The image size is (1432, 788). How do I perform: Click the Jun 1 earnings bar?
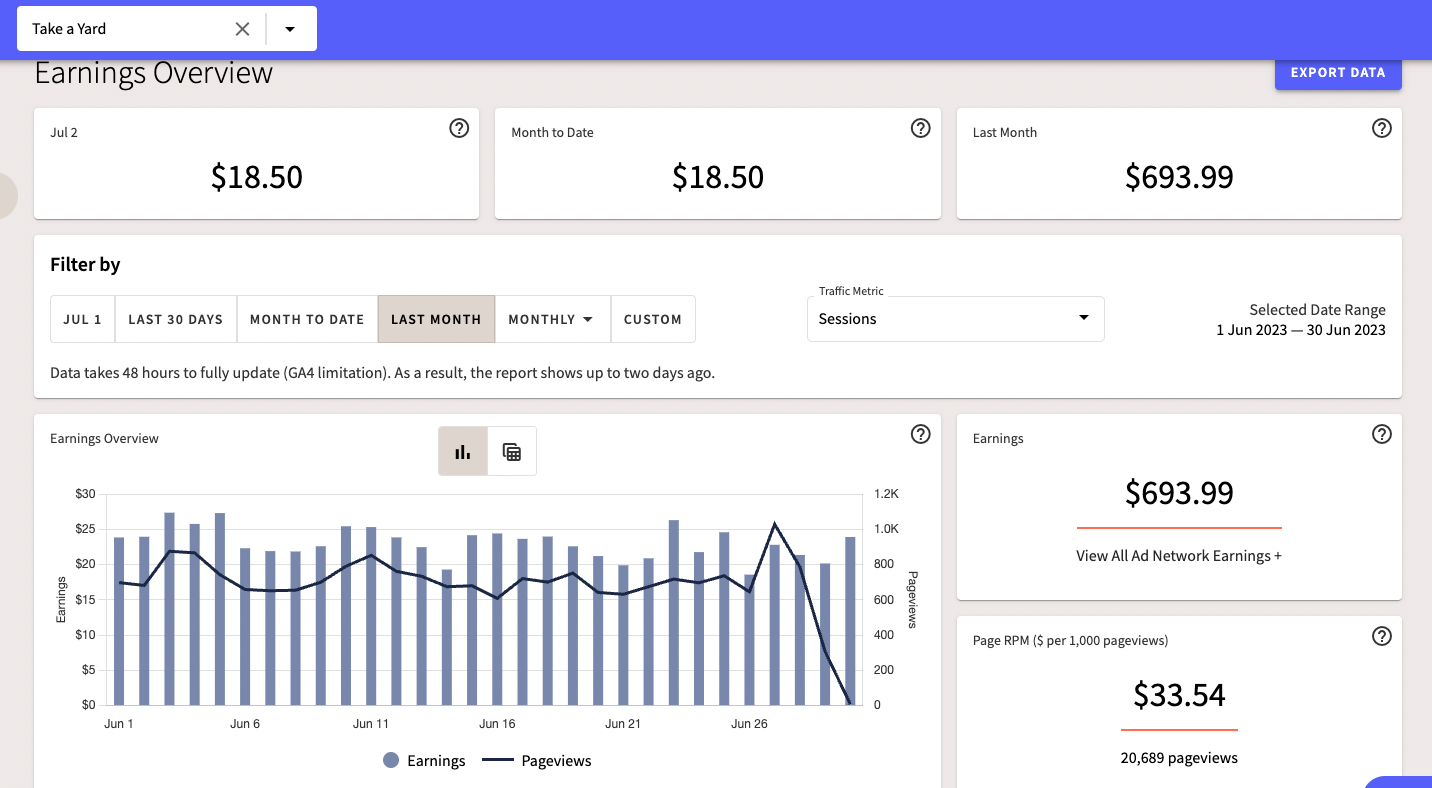(119, 621)
